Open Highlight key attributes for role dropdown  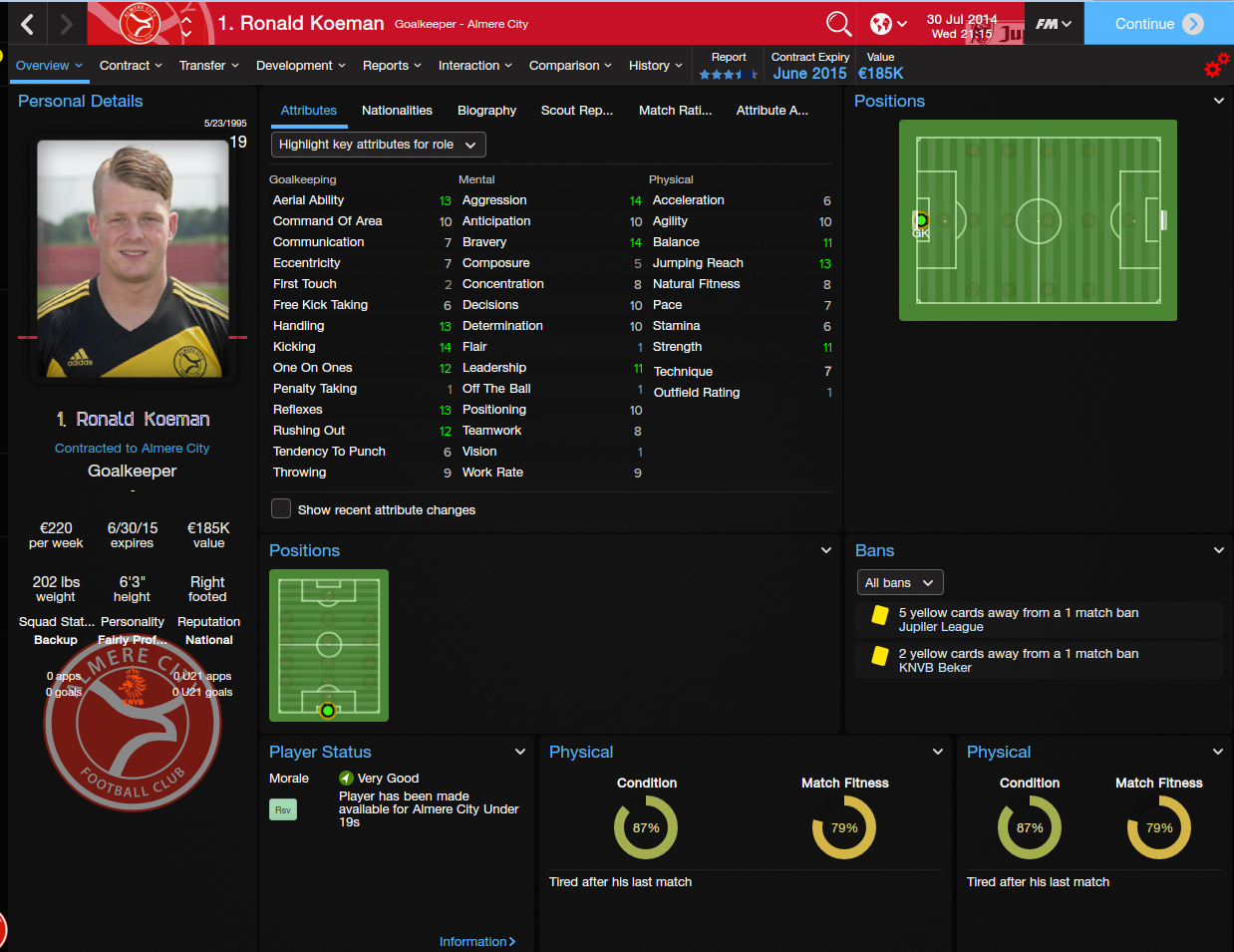tap(379, 145)
